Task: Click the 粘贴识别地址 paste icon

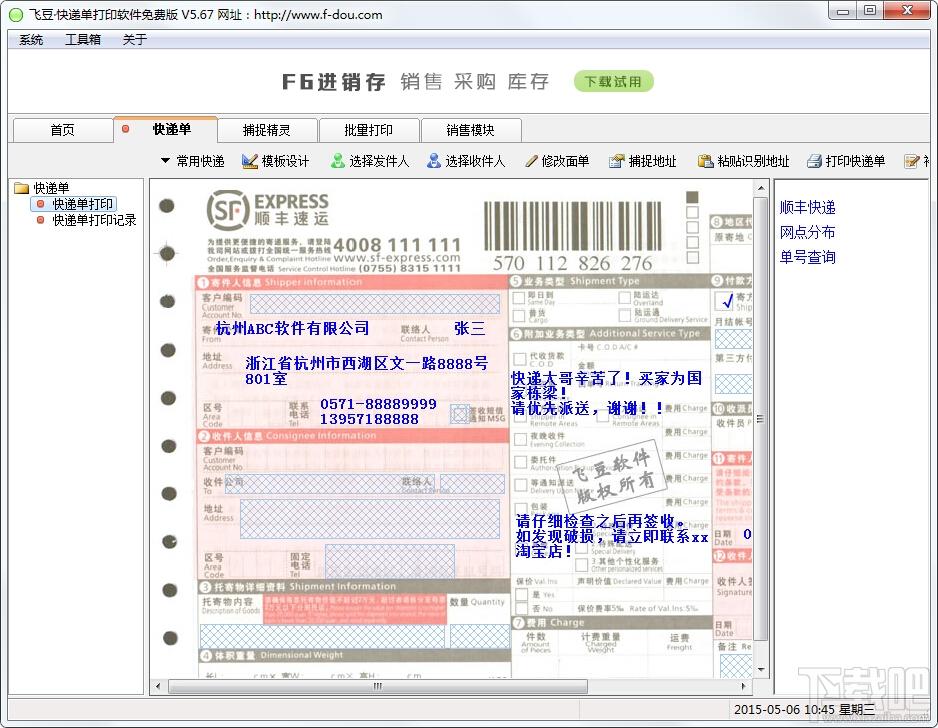Action: [706, 161]
